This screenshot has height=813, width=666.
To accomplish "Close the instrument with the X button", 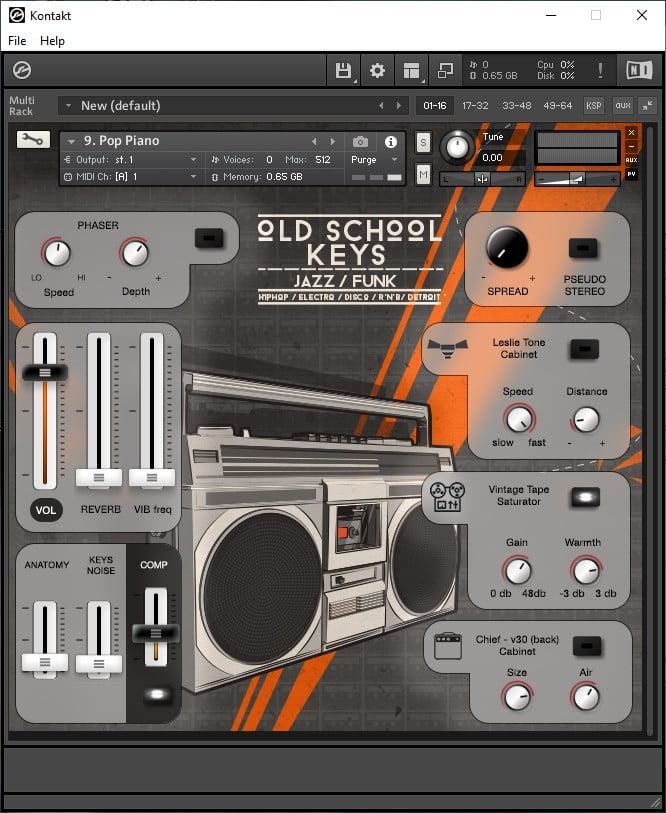I will [x=631, y=133].
